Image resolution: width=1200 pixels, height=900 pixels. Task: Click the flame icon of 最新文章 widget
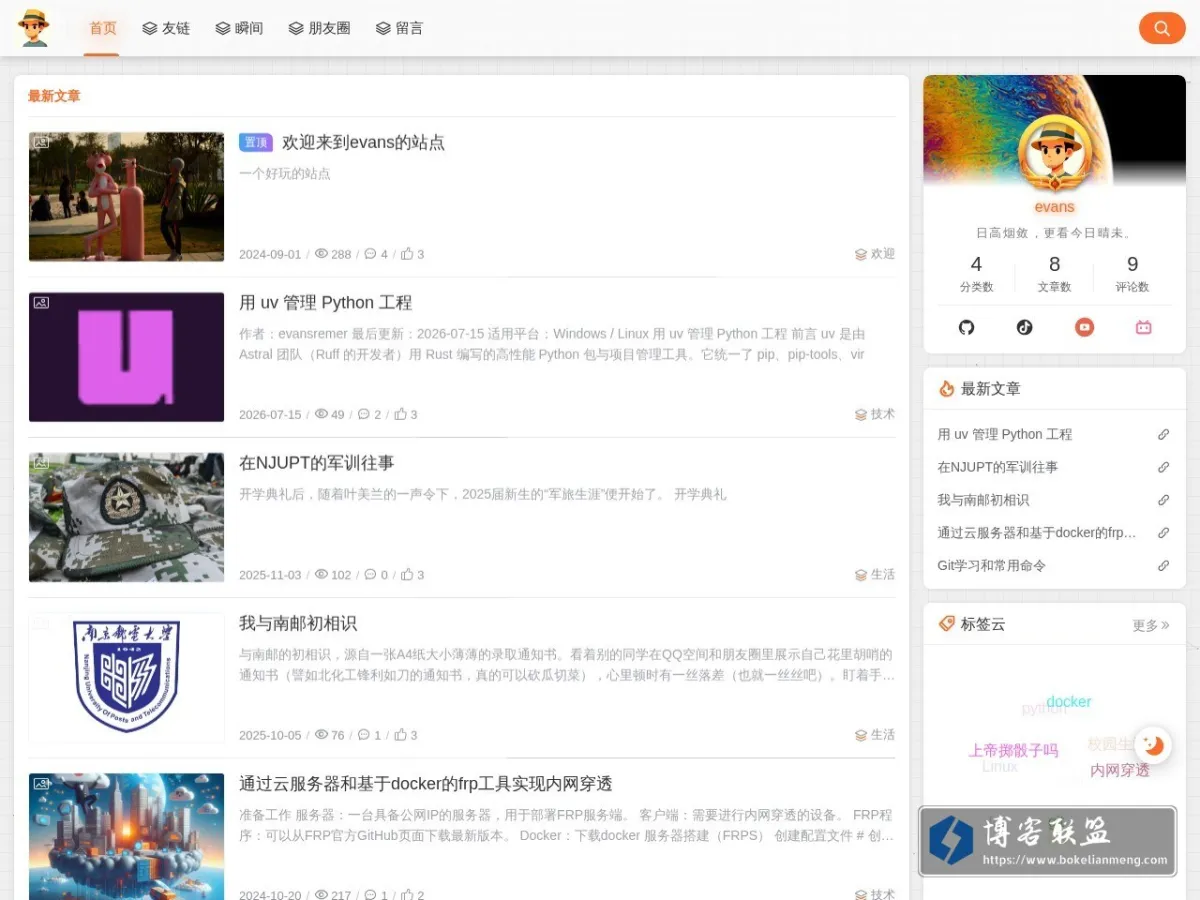(x=946, y=389)
